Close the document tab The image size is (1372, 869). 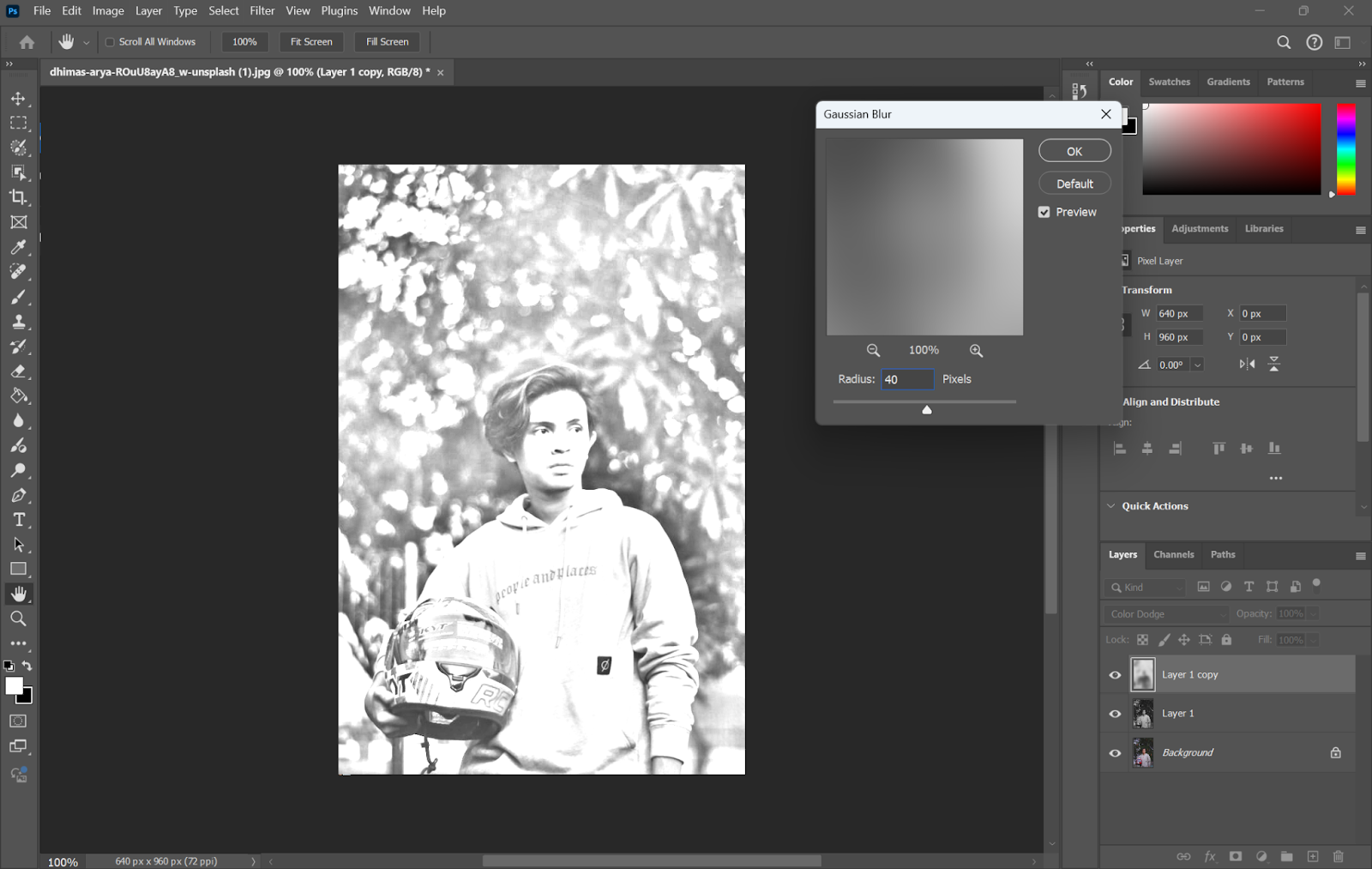441,73
